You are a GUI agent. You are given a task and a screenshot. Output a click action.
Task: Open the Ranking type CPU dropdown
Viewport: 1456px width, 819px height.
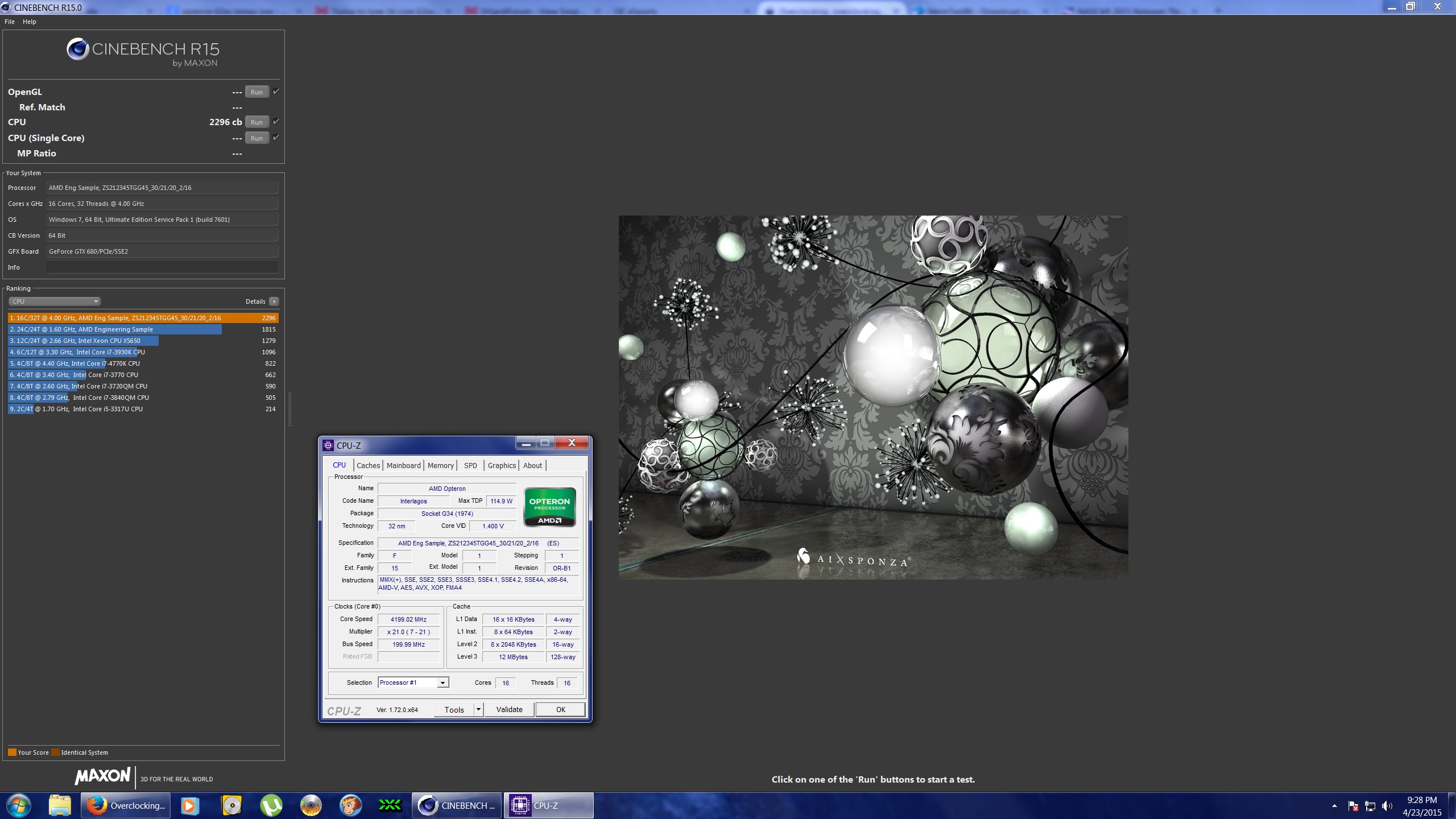[x=55, y=301]
